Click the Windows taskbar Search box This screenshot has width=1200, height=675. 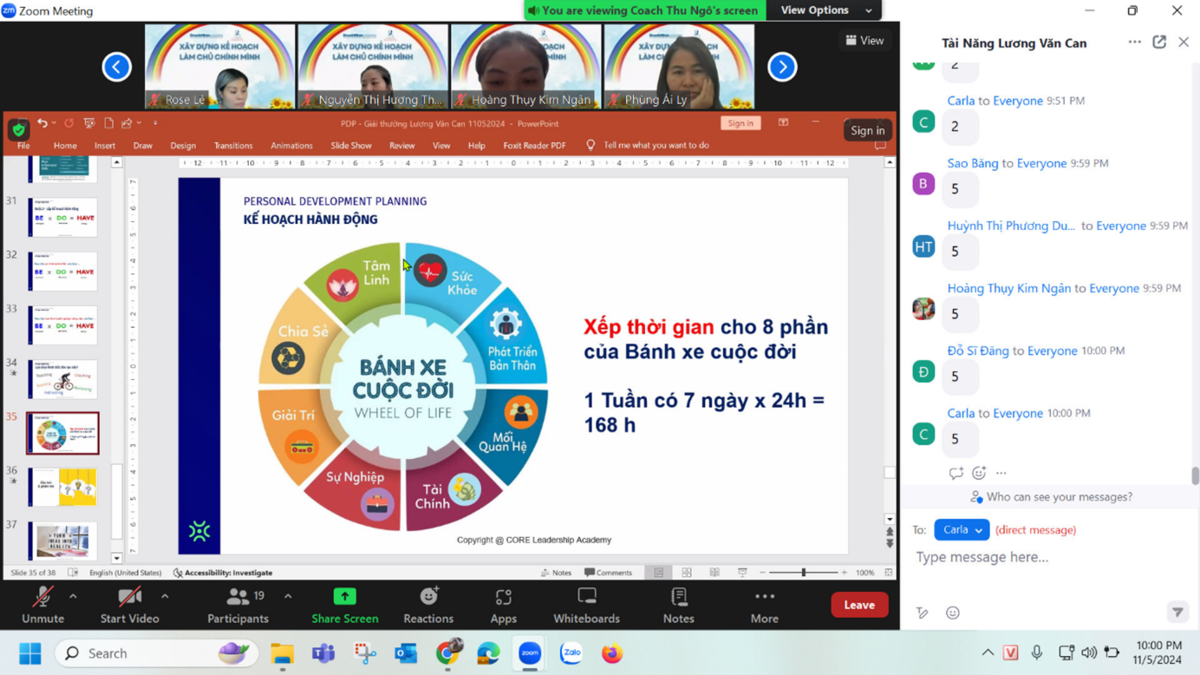pyautogui.click(x=156, y=653)
